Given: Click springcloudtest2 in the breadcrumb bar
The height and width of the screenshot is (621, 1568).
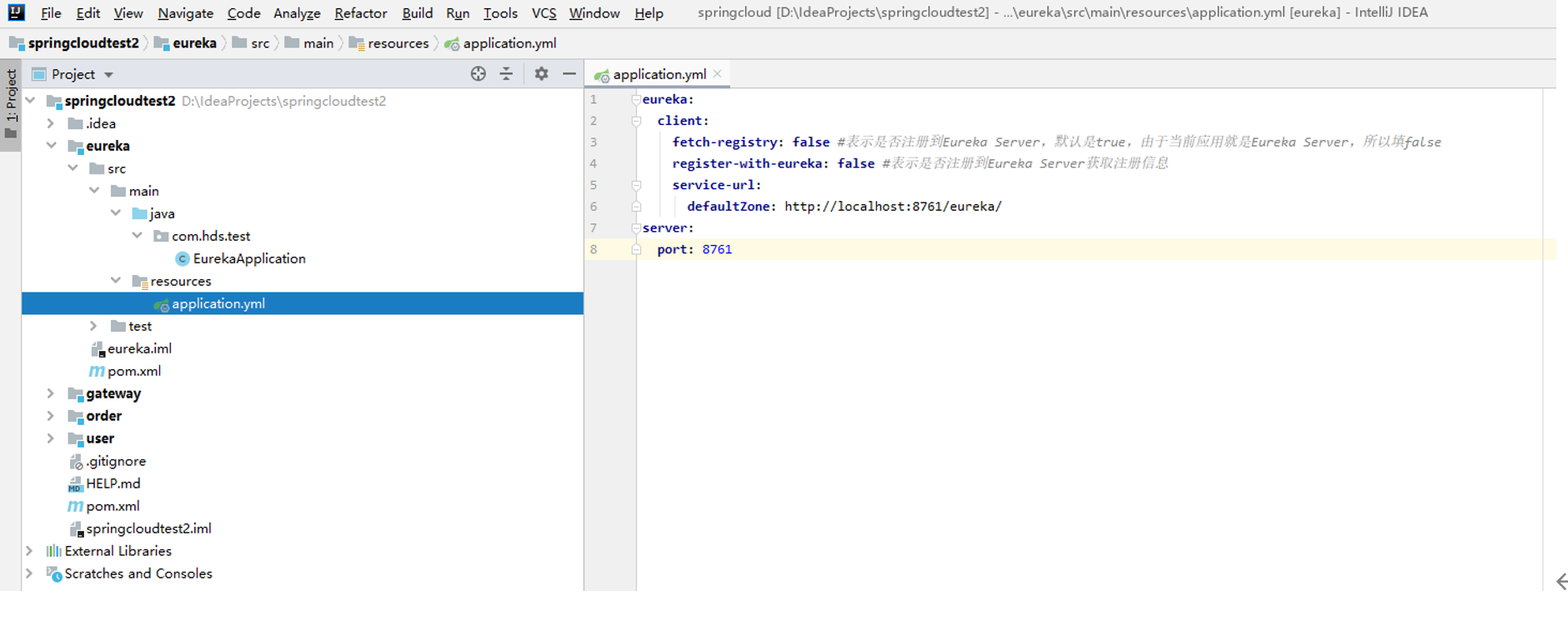Looking at the screenshot, I should [75, 43].
